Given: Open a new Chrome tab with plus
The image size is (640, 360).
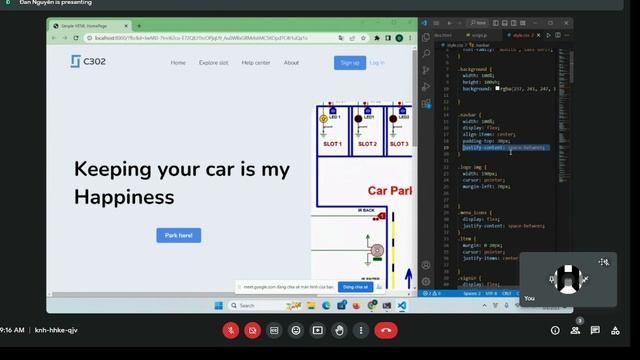Looking at the screenshot, I should pyautogui.click(x=139, y=26).
